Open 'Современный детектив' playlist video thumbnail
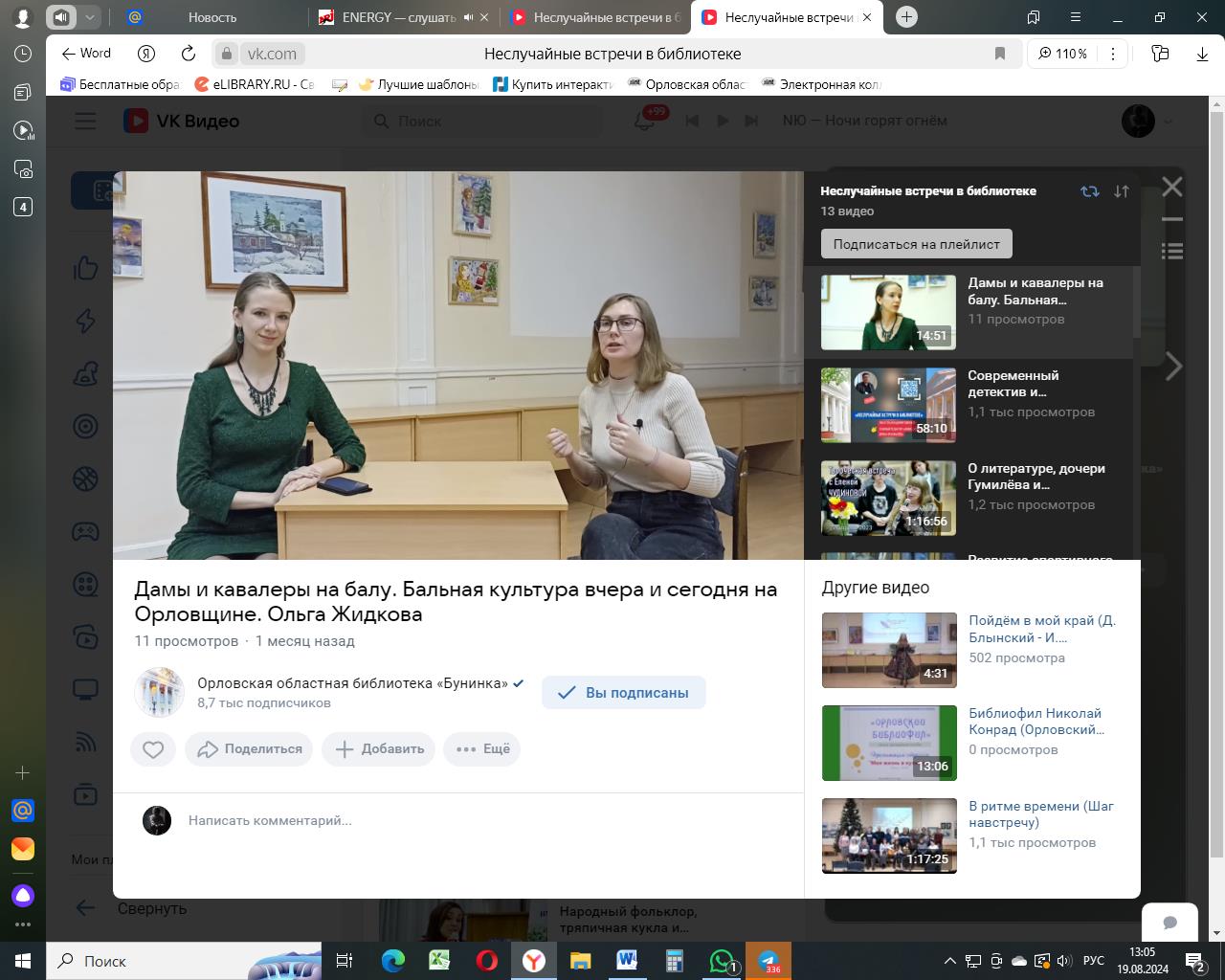1225x980 pixels. click(x=888, y=405)
